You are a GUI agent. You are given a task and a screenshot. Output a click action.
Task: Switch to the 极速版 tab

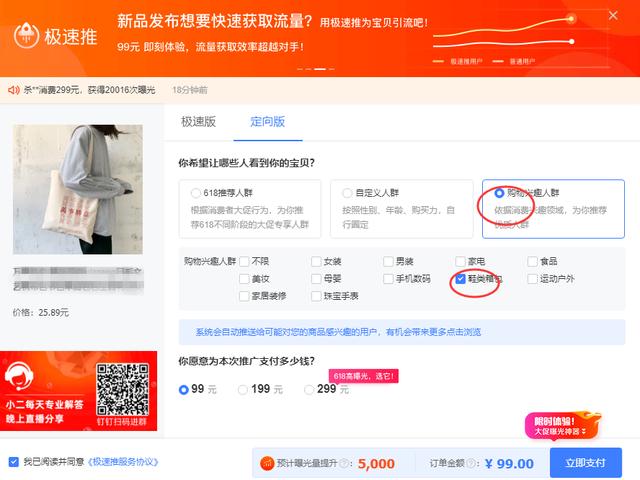(x=198, y=122)
